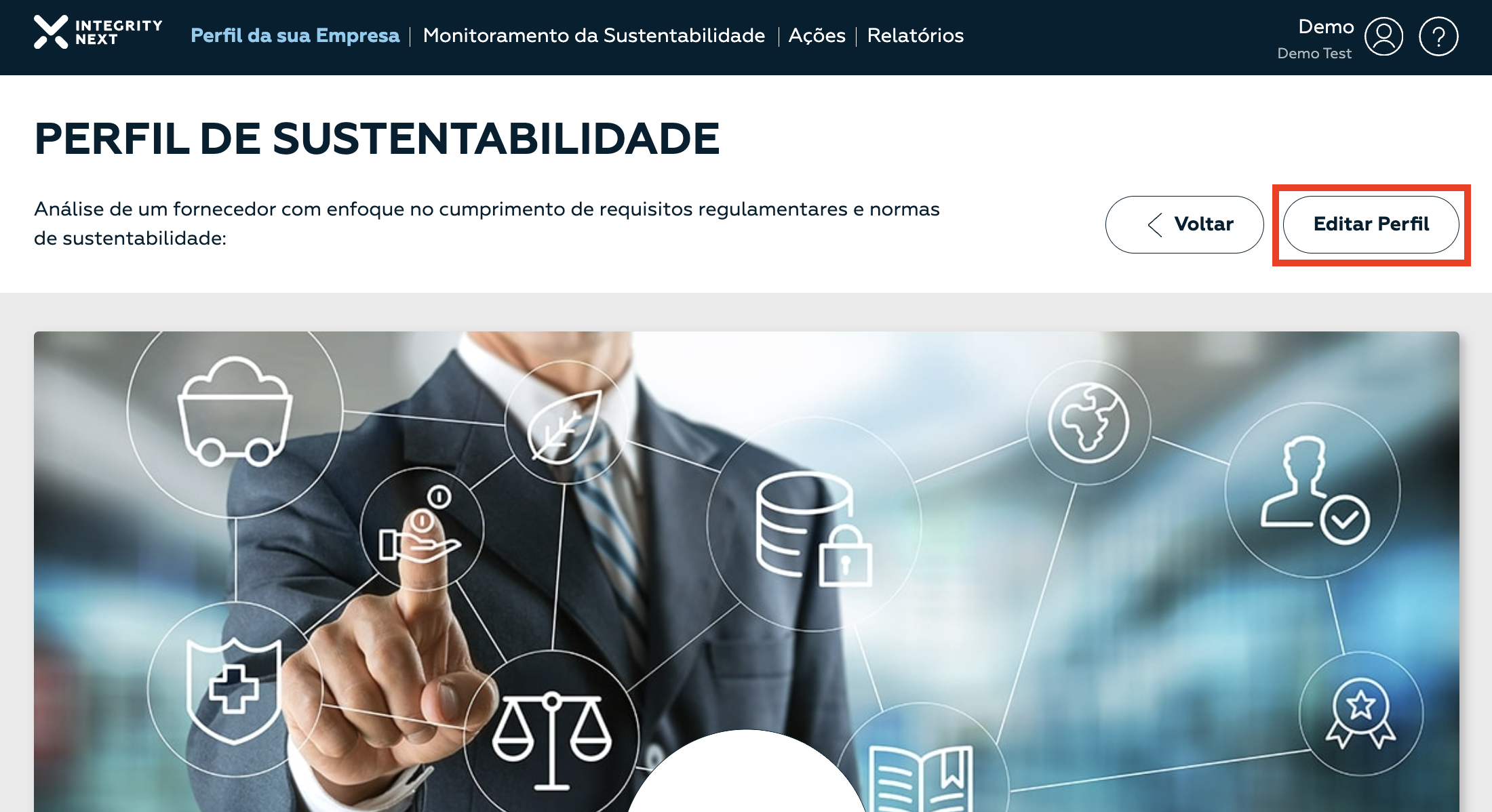Click the health shield cross icon
This screenshot has width=1492, height=812.
(x=234, y=690)
